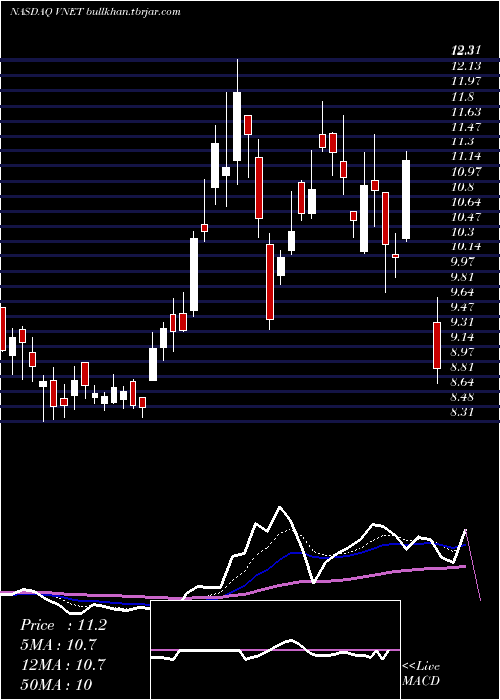The width and height of the screenshot is (500, 700).
Task: Click the 10.64 price level label
Action: click(466, 202)
